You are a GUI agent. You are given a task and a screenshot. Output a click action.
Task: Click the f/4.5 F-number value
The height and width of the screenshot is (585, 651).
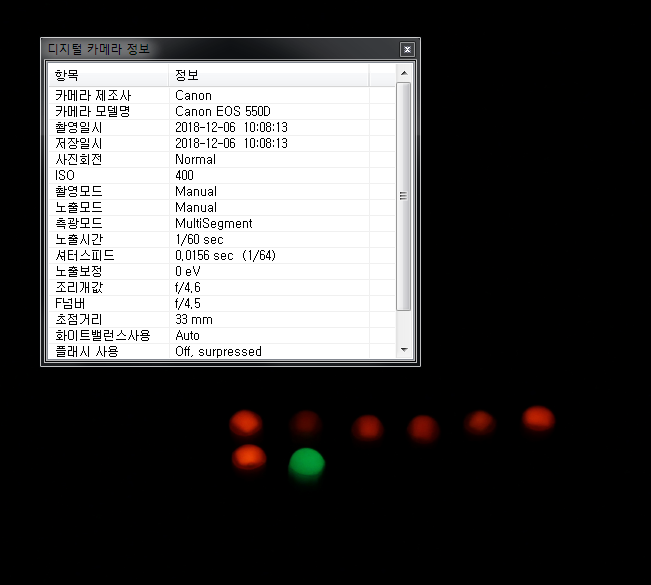coord(188,304)
